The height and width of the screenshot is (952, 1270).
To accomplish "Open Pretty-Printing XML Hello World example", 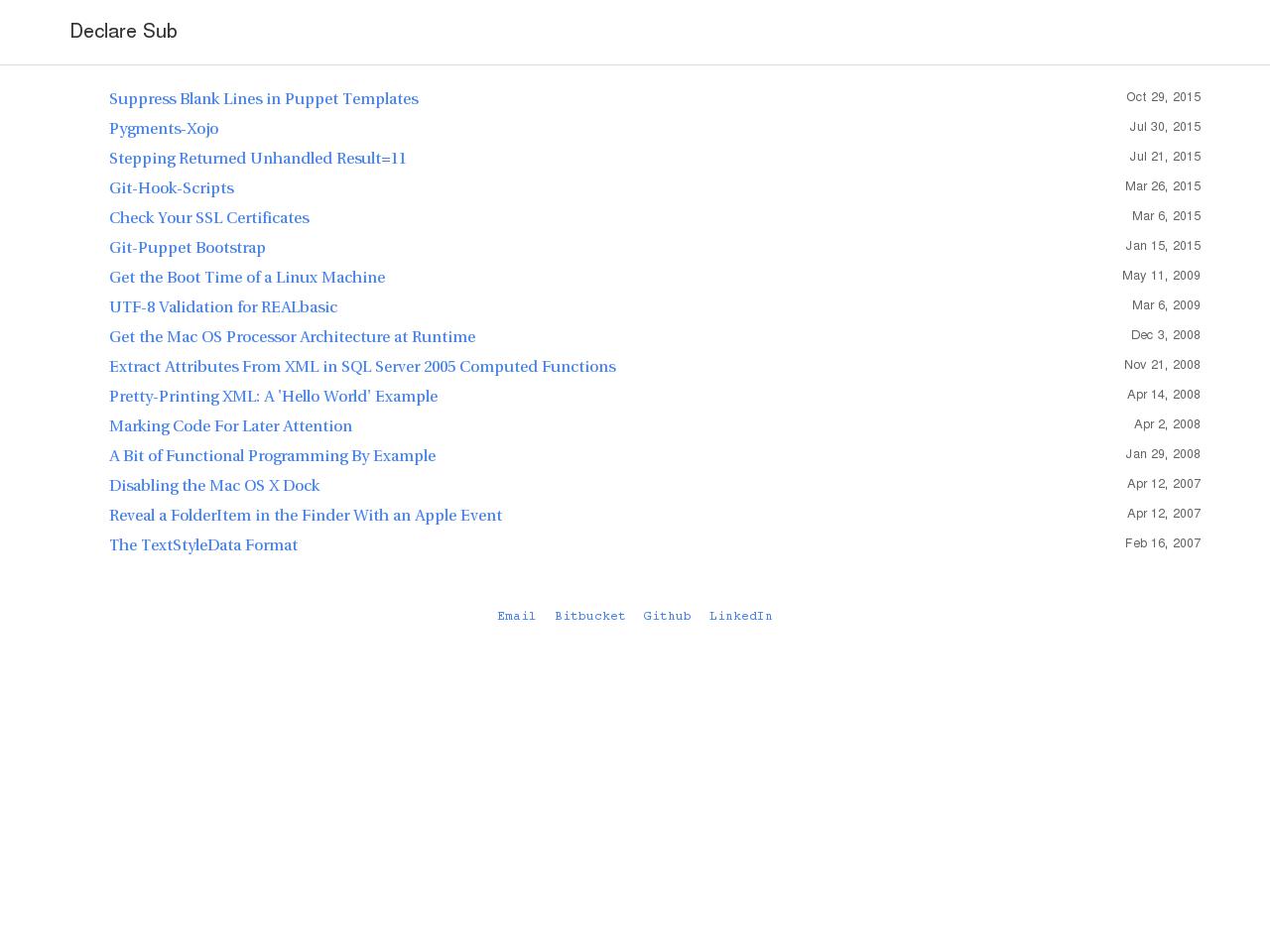I will coord(273,397).
